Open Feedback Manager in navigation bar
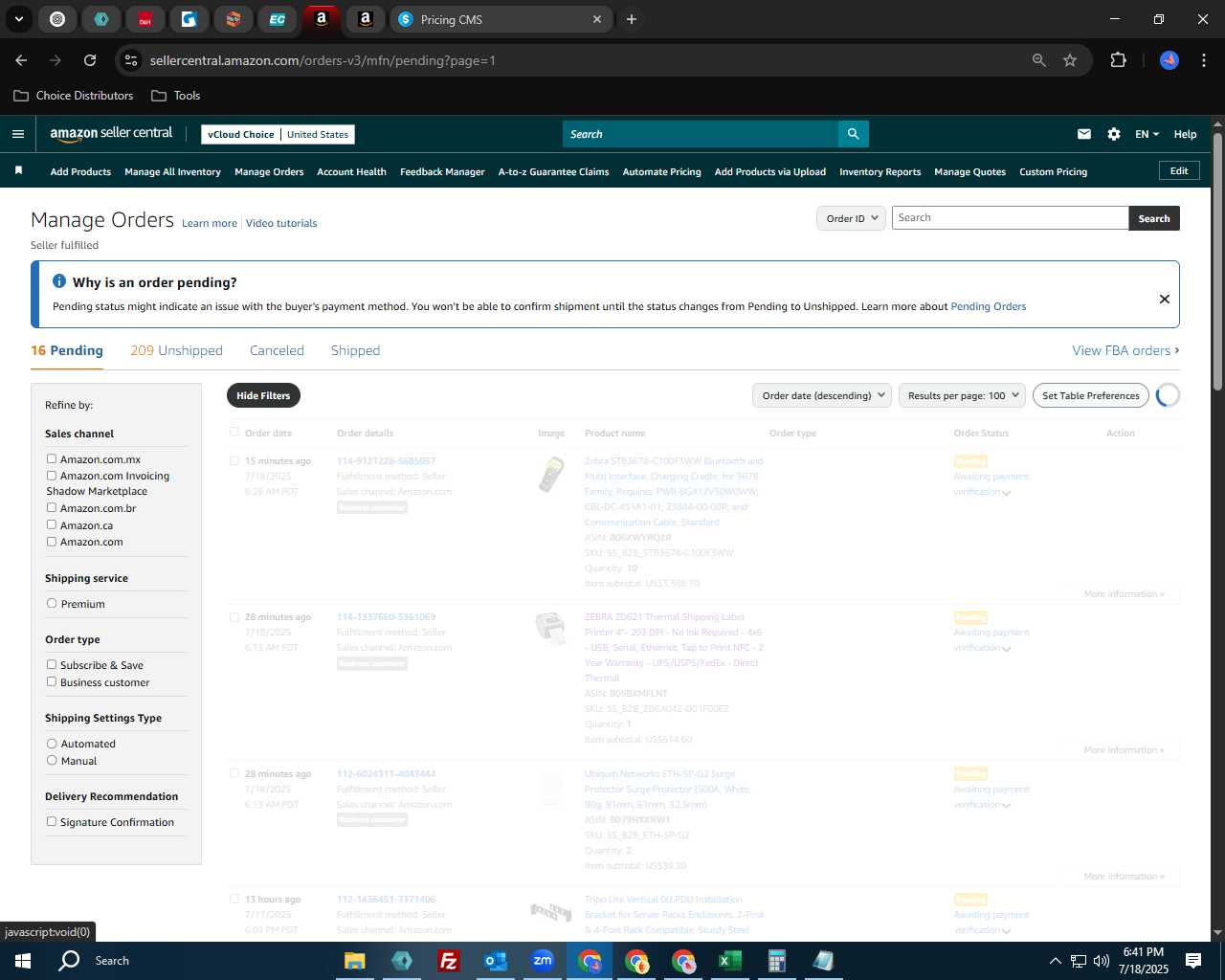The width and height of the screenshot is (1225, 980). pos(442,171)
